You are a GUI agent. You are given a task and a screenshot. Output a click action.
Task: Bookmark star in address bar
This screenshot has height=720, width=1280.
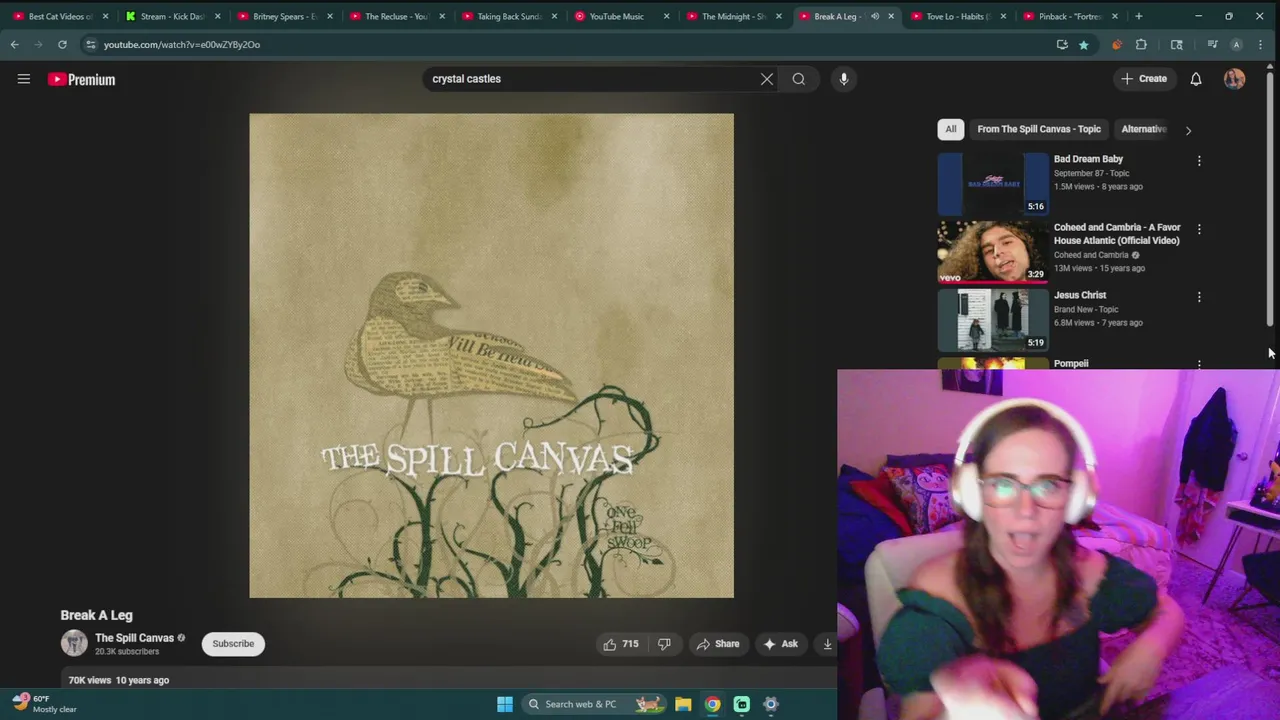pyautogui.click(x=1083, y=44)
